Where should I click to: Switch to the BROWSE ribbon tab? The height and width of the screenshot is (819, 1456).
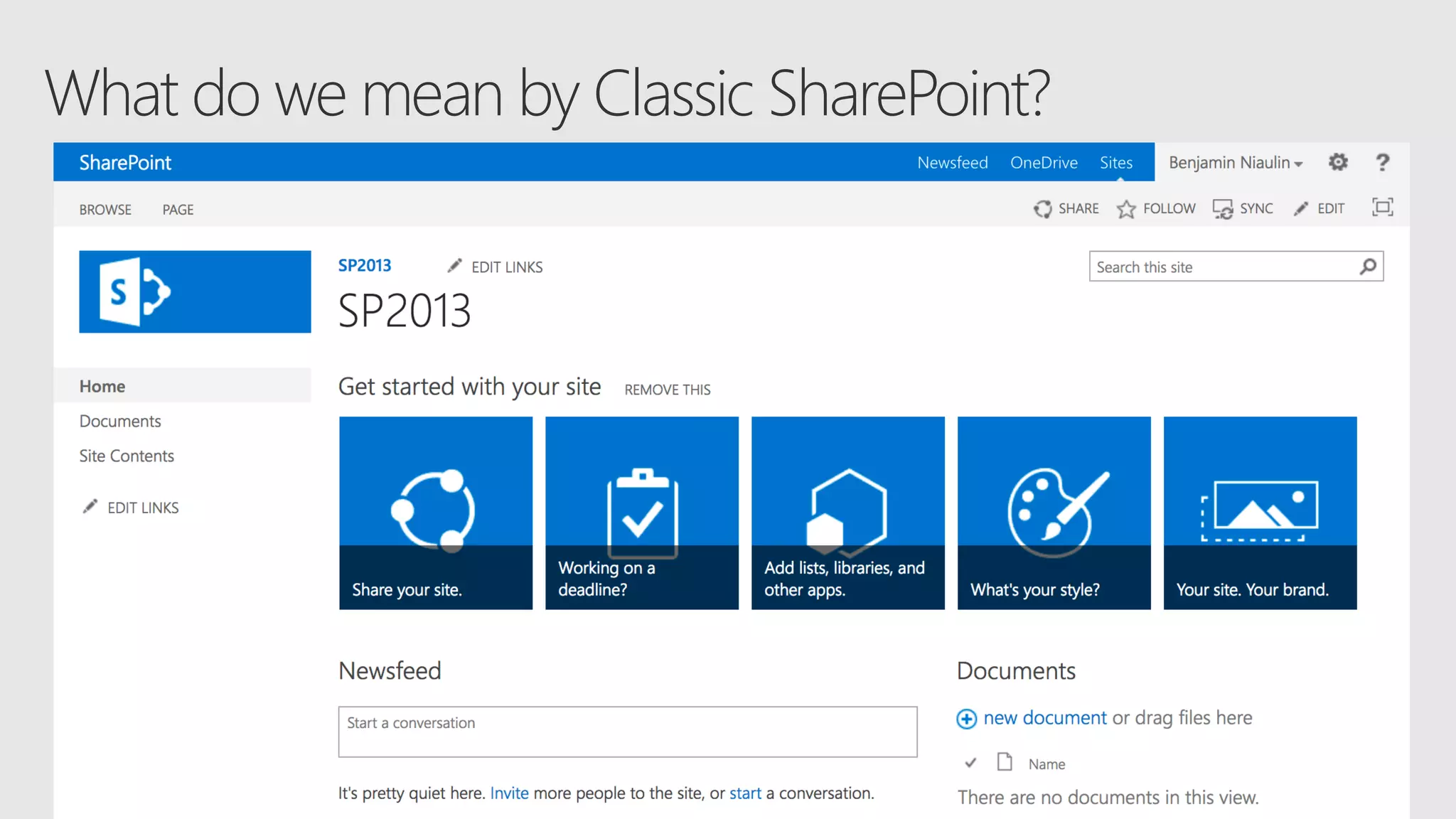click(x=105, y=210)
